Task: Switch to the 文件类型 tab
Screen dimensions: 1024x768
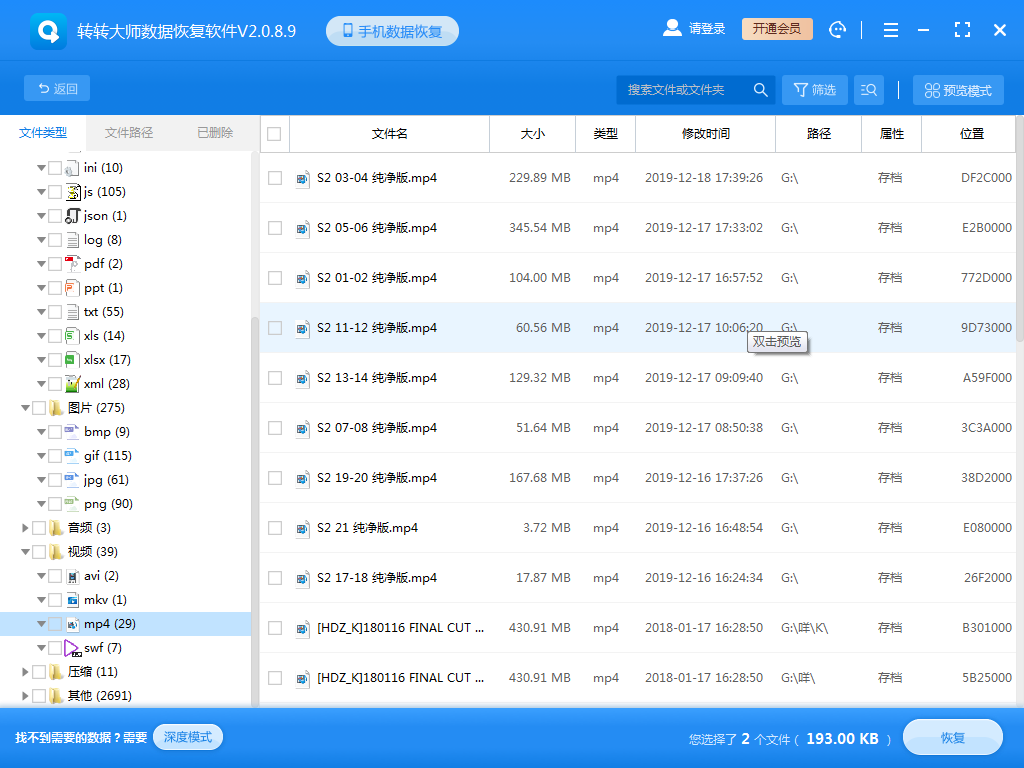Action: click(x=43, y=133)
